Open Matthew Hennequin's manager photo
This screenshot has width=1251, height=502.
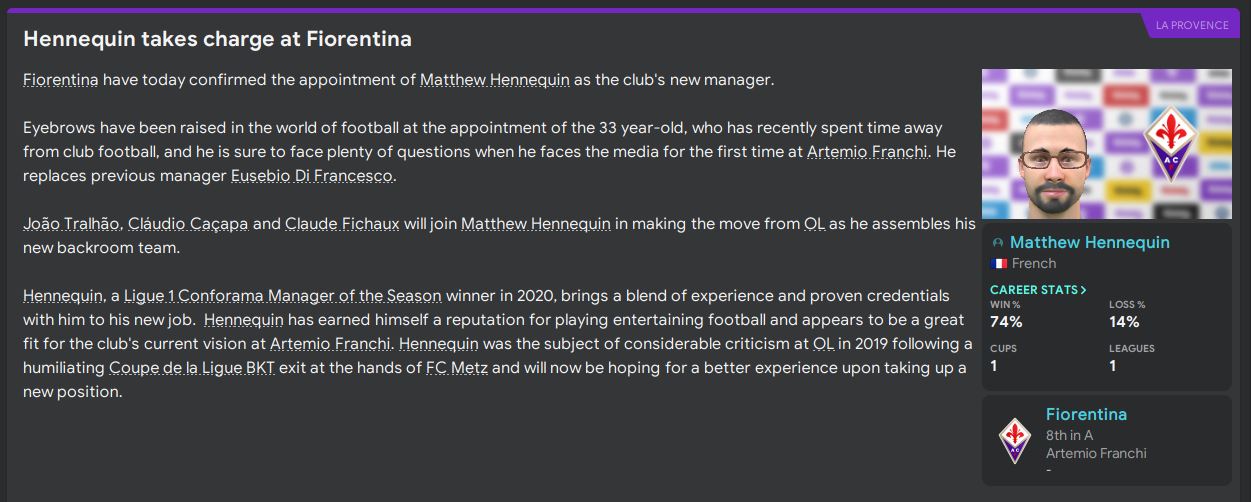point(1106,144)
